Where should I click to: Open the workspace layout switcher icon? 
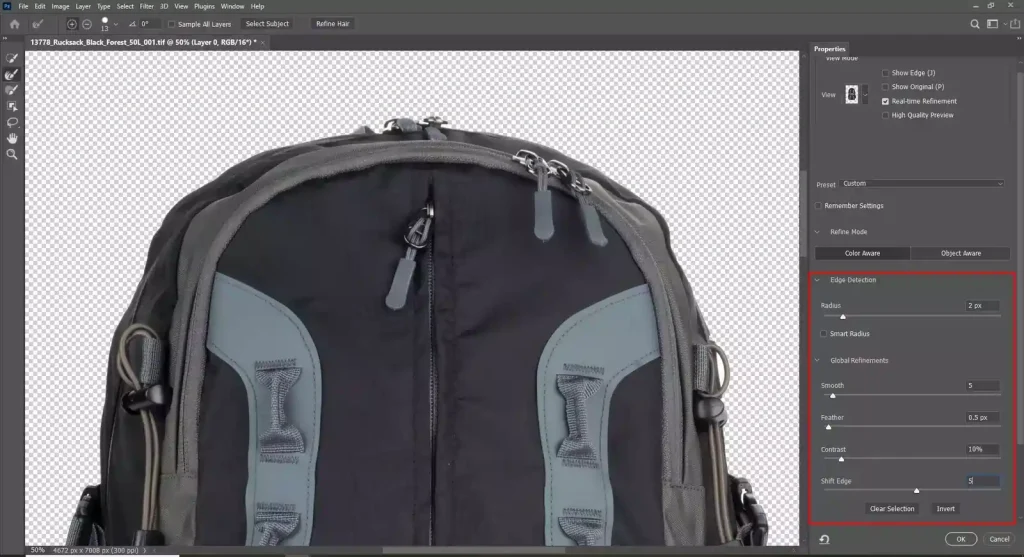pyautogui.click(x=992, y=24)
